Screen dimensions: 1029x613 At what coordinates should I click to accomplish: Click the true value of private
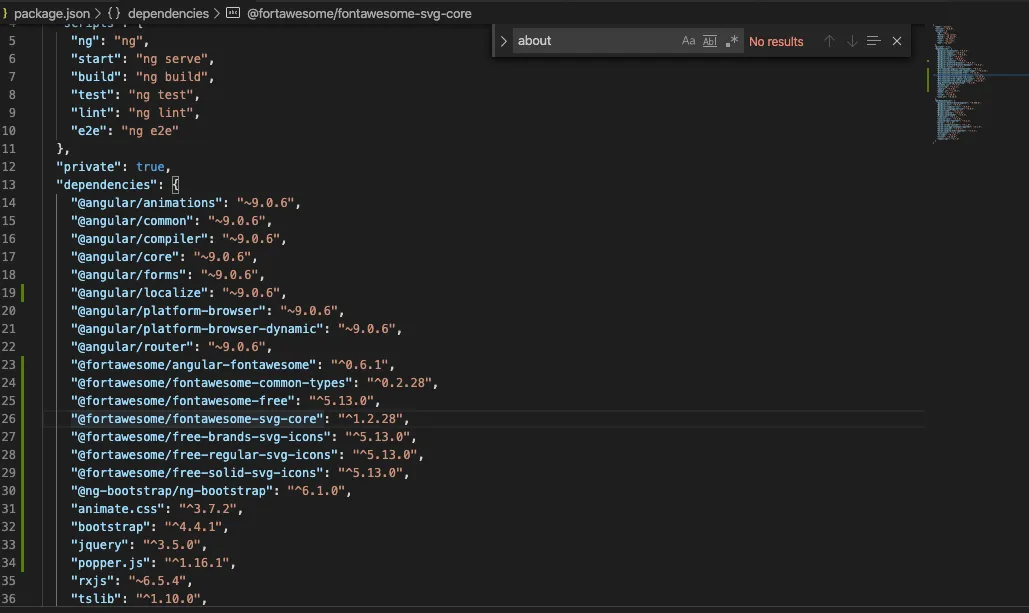pos(150,167)
